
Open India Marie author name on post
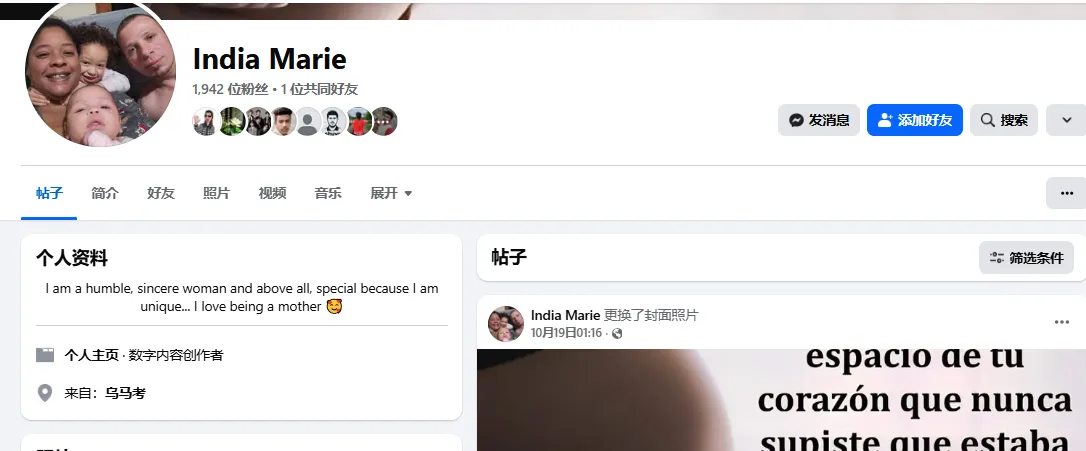[565, 315]
